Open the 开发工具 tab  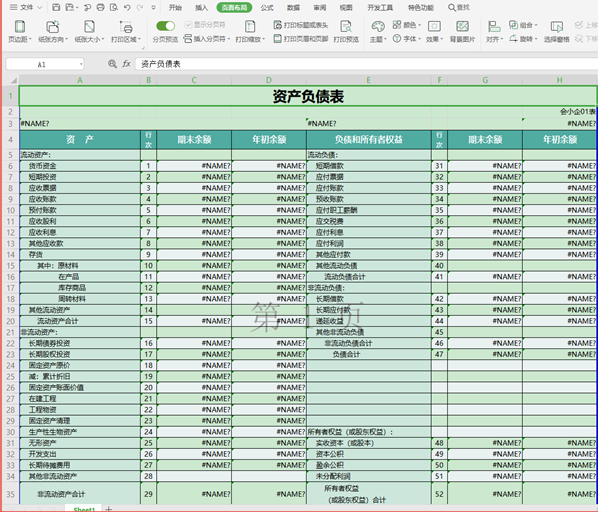[x=380, y=7]
